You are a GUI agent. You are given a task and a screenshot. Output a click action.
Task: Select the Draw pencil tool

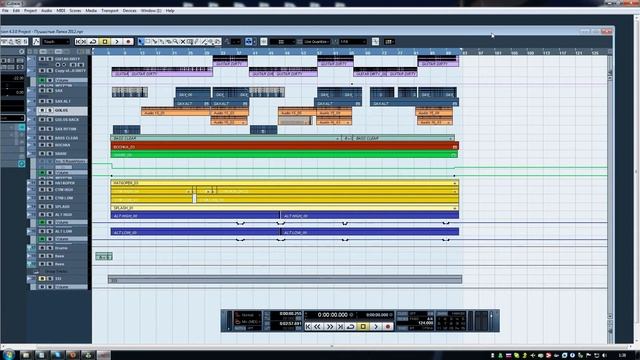tap(196, 42)
